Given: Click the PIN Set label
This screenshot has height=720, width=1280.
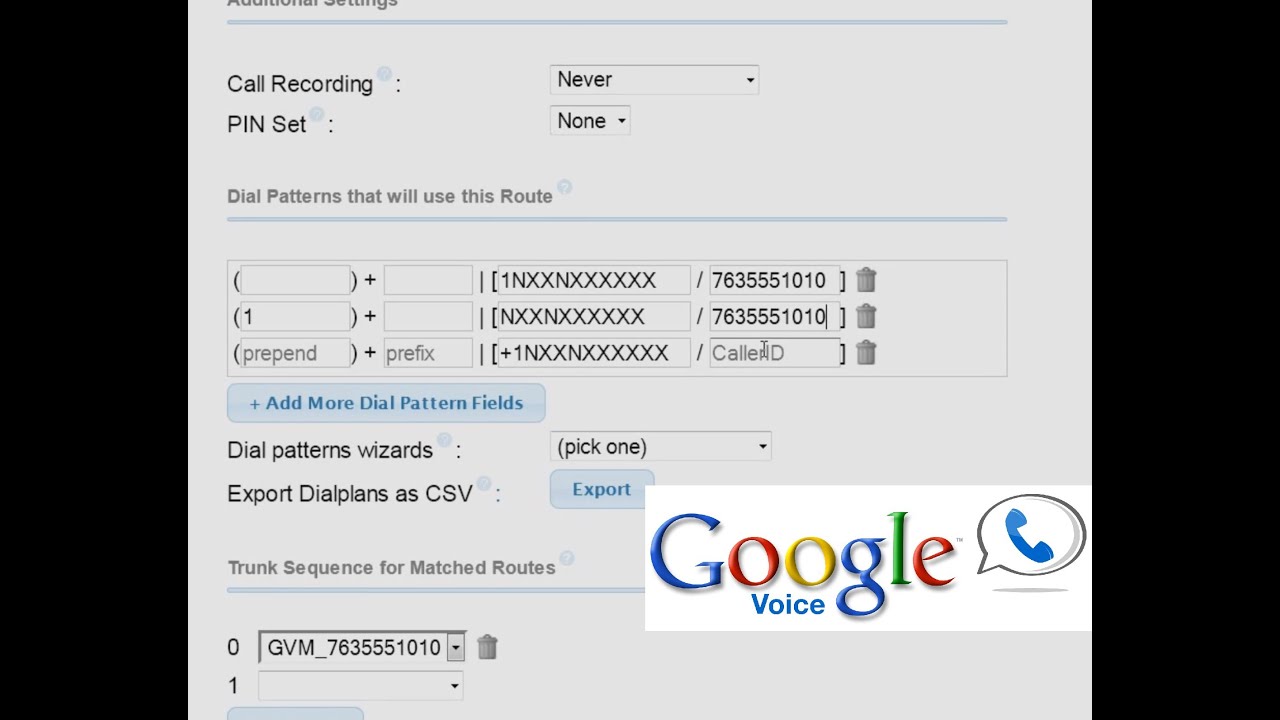Looking at the screenshot, I should (x=267, y=124).
